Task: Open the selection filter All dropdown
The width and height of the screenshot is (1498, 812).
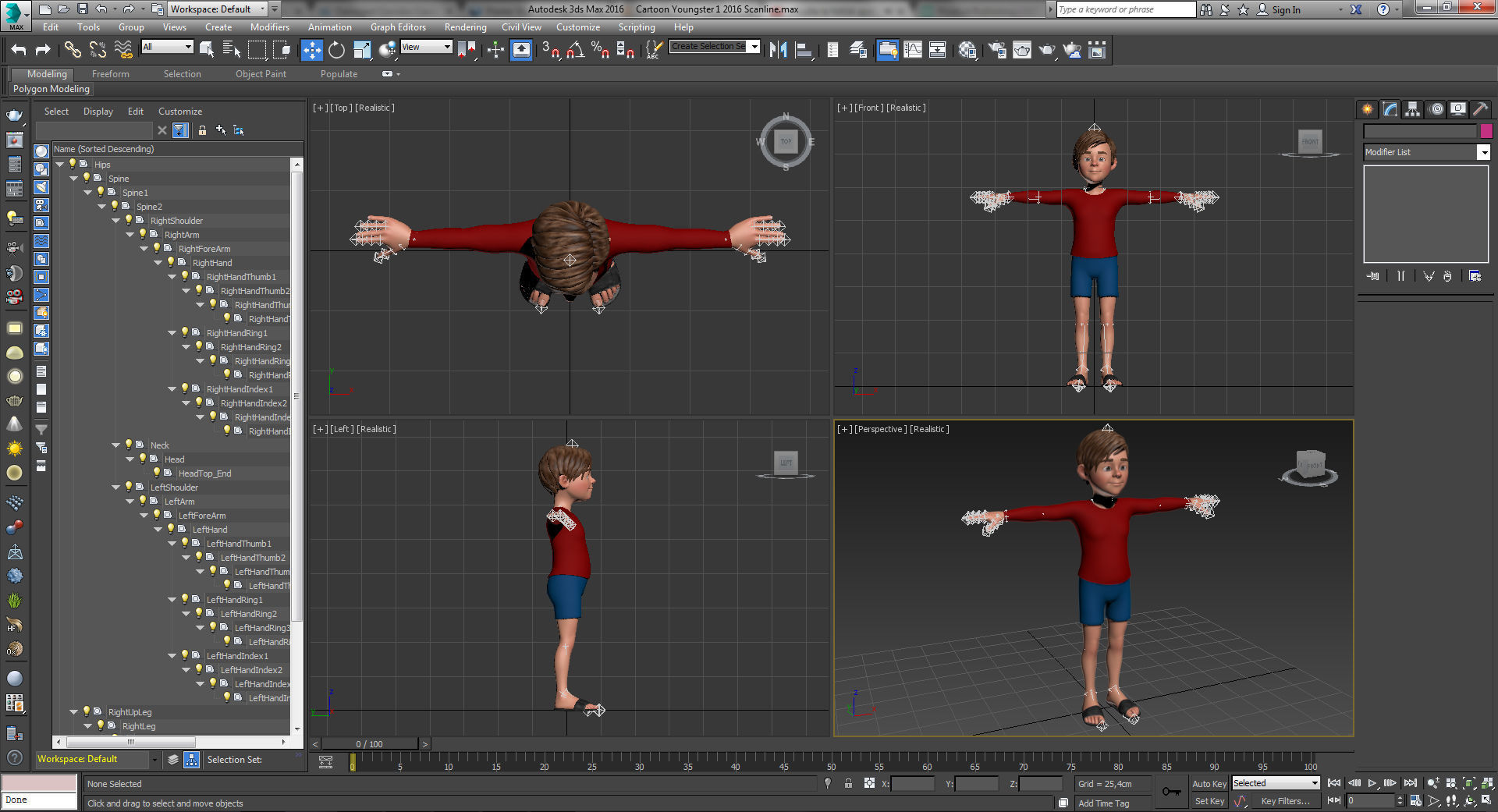Action: click(167, 47)
